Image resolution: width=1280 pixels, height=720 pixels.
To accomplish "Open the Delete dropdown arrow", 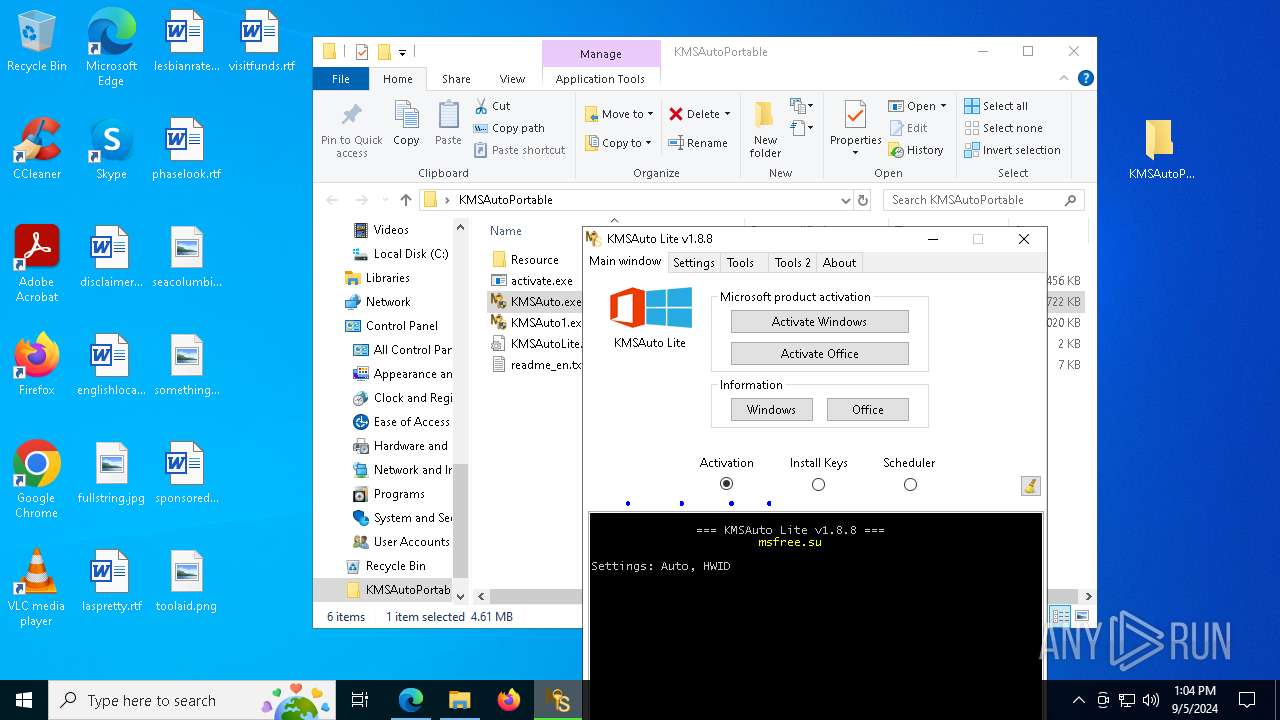I will (x=727, y=114).
